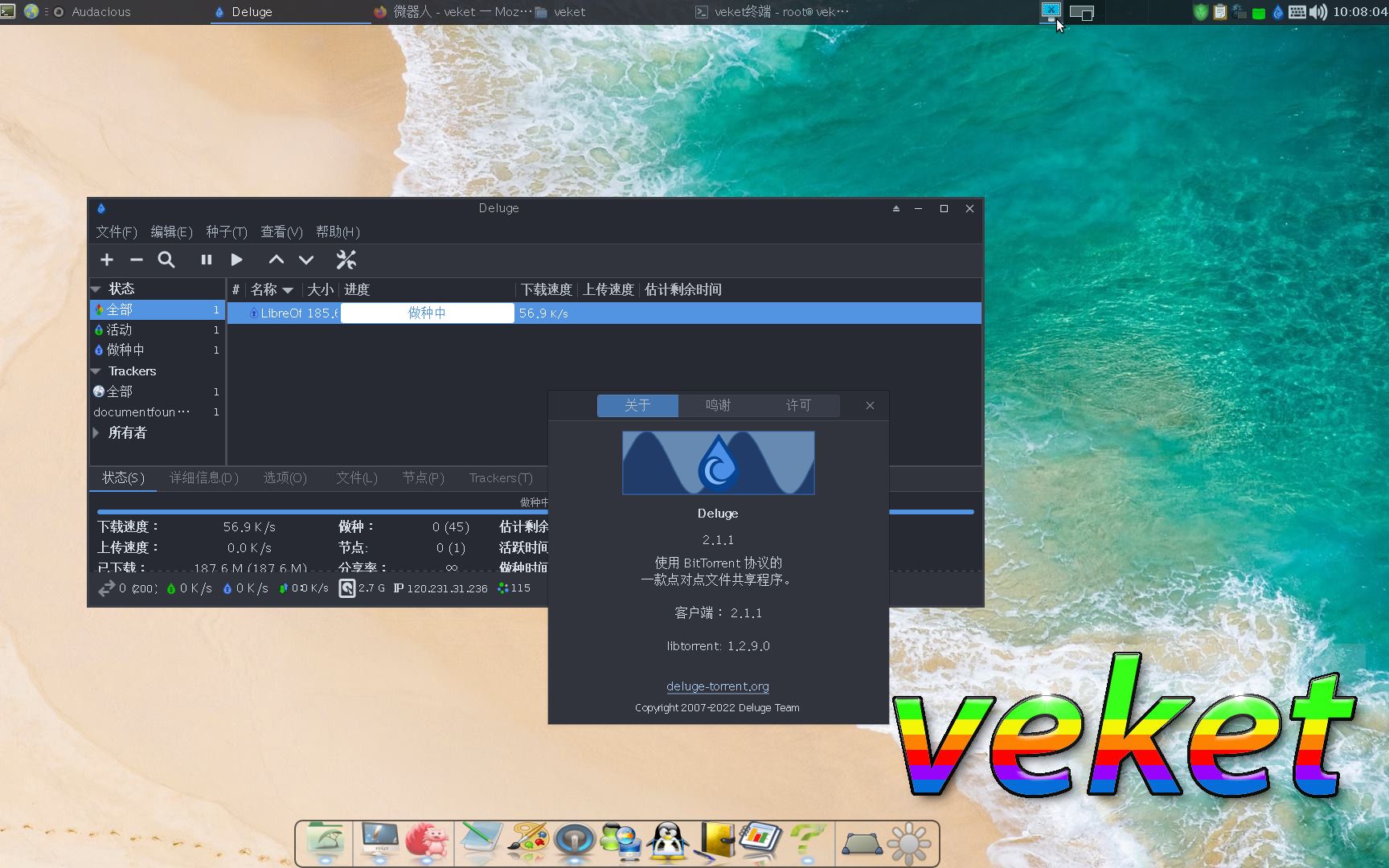The width and height of the screenshot is (1389, 868).
Task: Click the green download speed indicator
Action: pyautogui.click(x=189, y=588)
